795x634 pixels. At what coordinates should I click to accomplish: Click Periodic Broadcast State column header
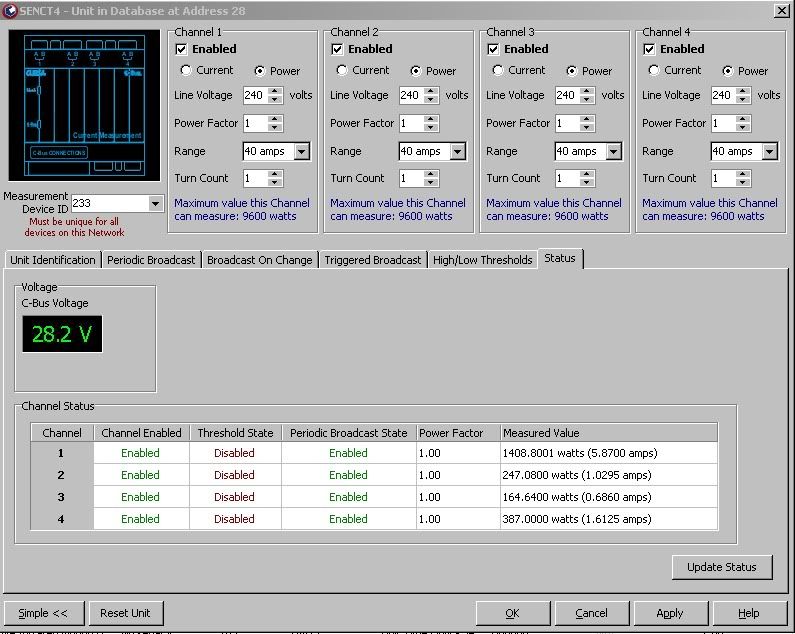pyautogui.click(x=348, y=433)
